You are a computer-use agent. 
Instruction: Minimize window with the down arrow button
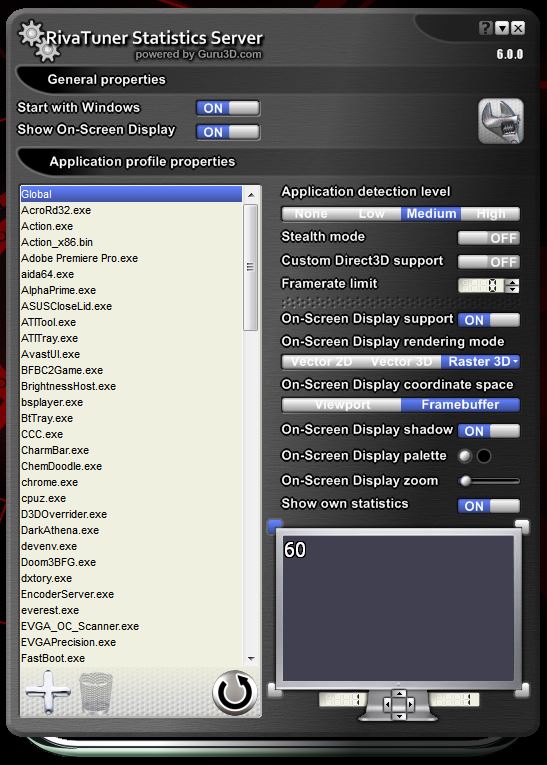502,28
